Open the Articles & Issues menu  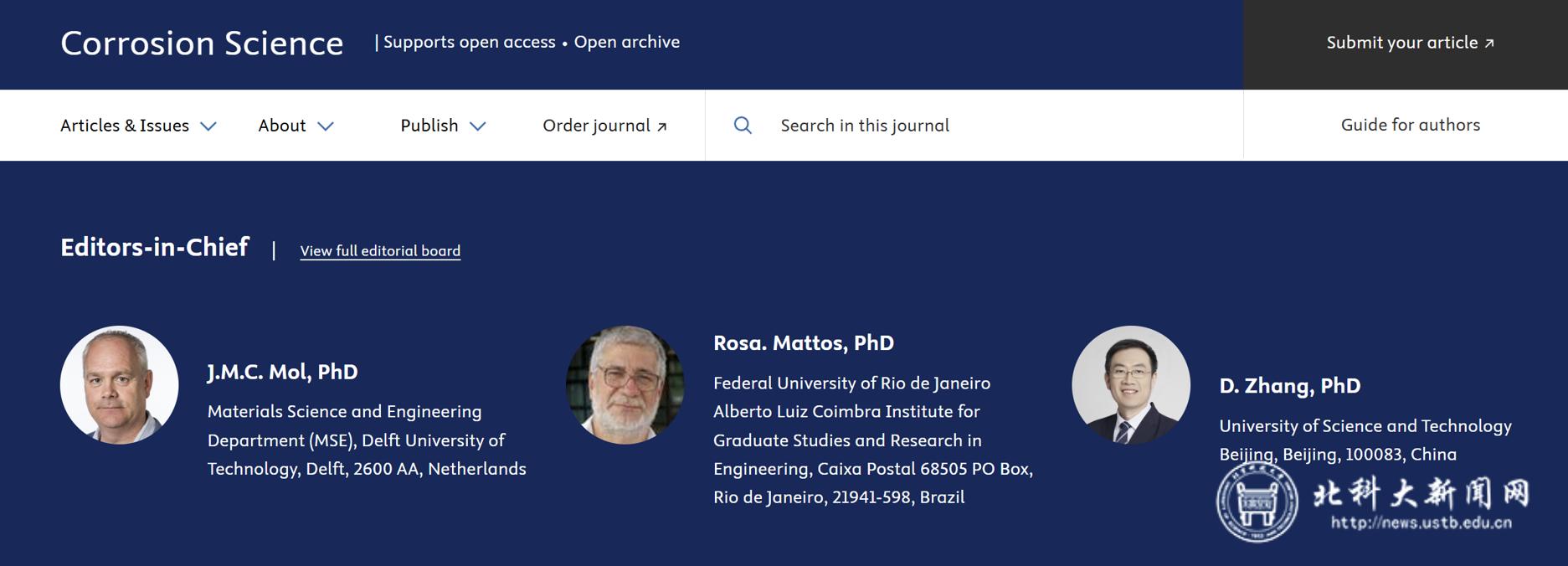pos(125,126)
